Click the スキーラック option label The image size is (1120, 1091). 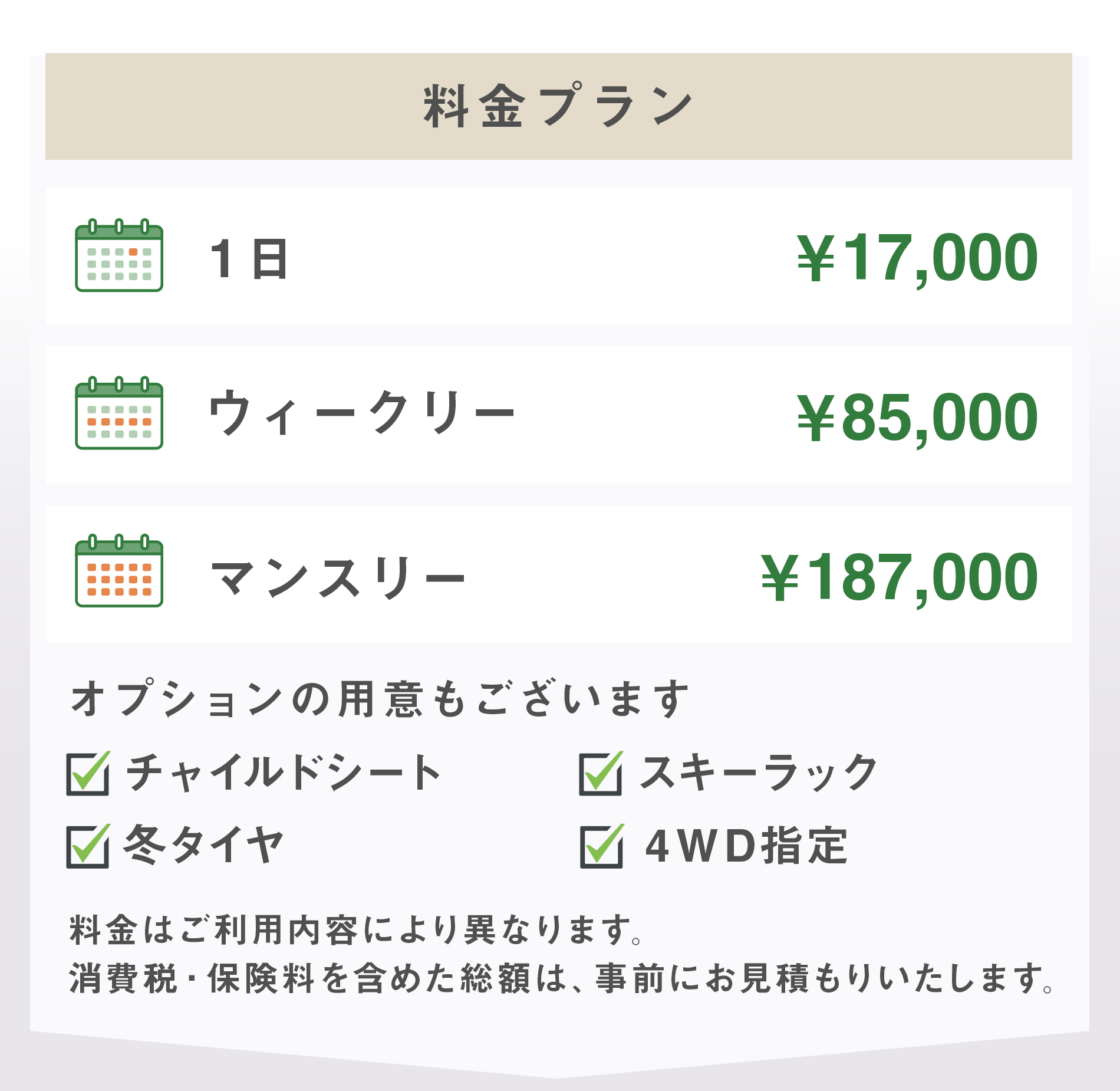click(759, 773)
